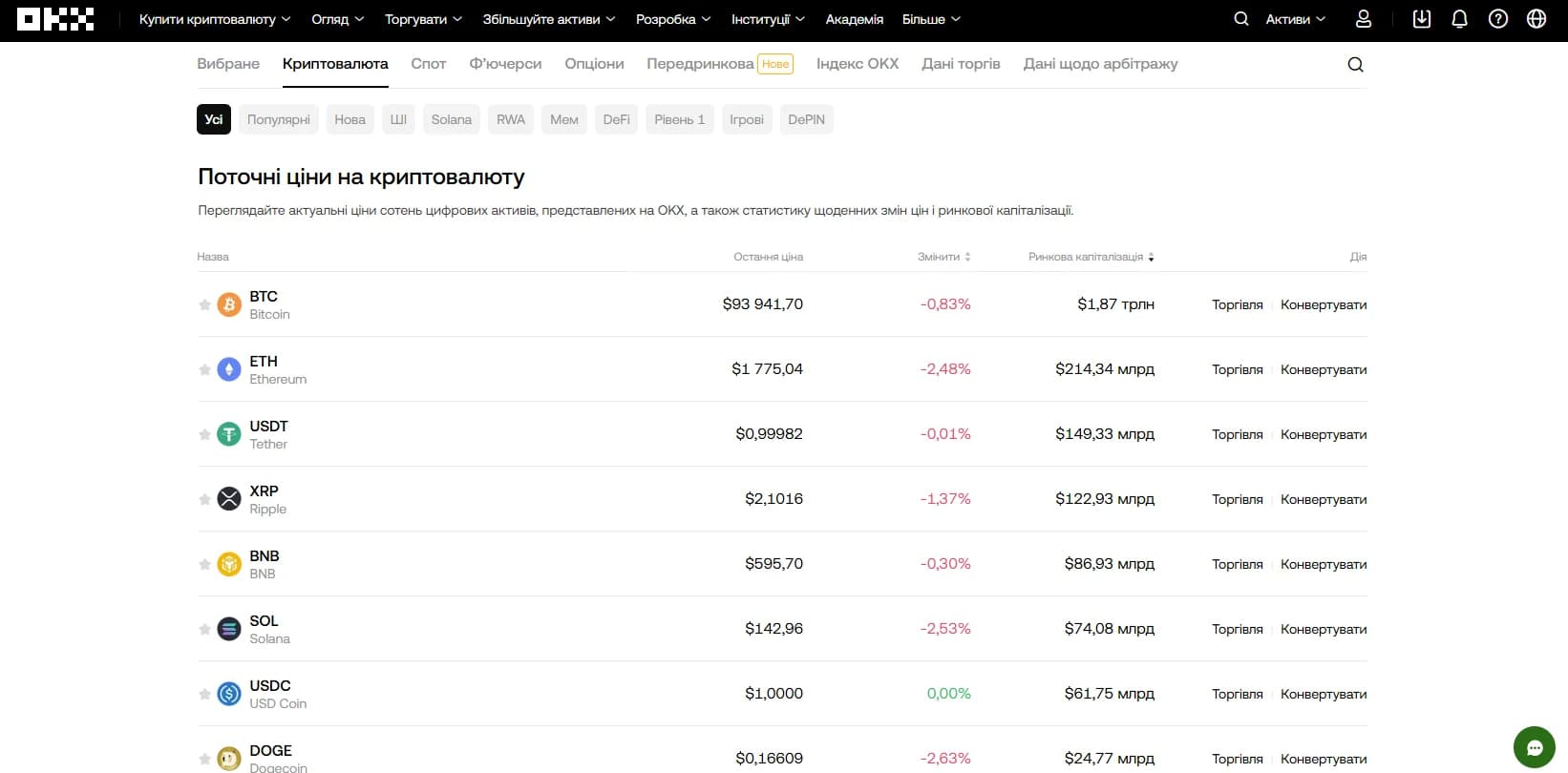This screenshot has height=773, width=1568.
Task: Select the DePIN filter chip
Action: point(807,119)
